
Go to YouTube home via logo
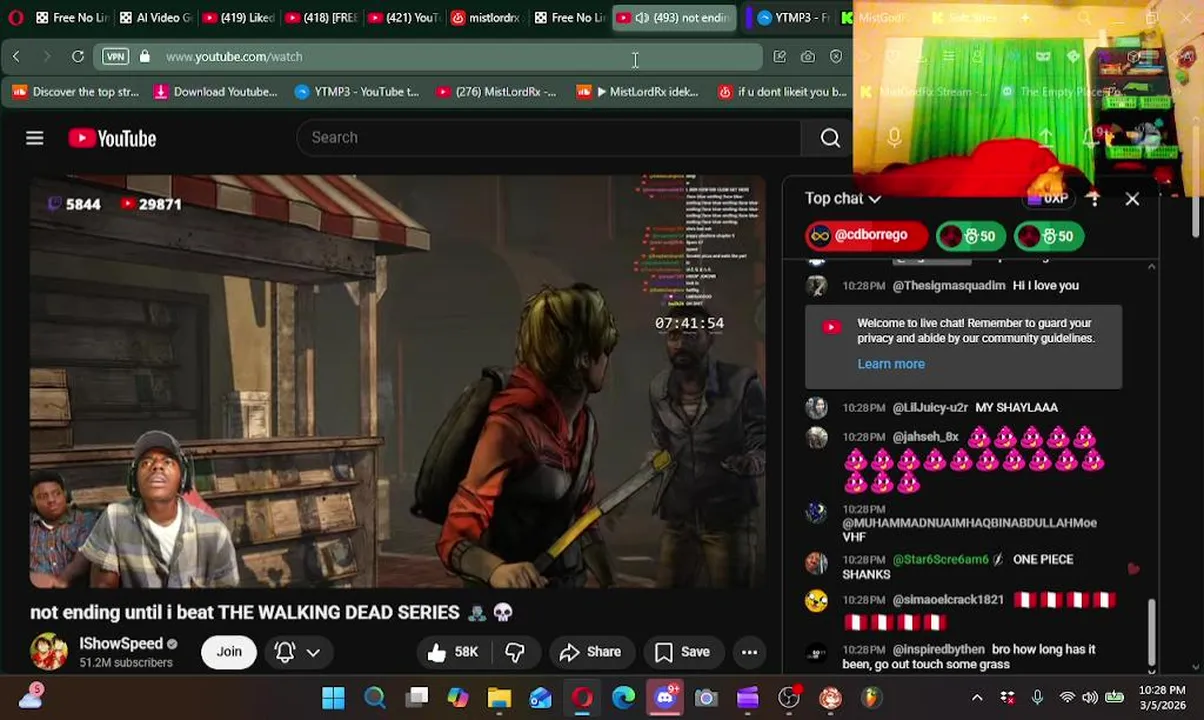click(x=112, y=138)
